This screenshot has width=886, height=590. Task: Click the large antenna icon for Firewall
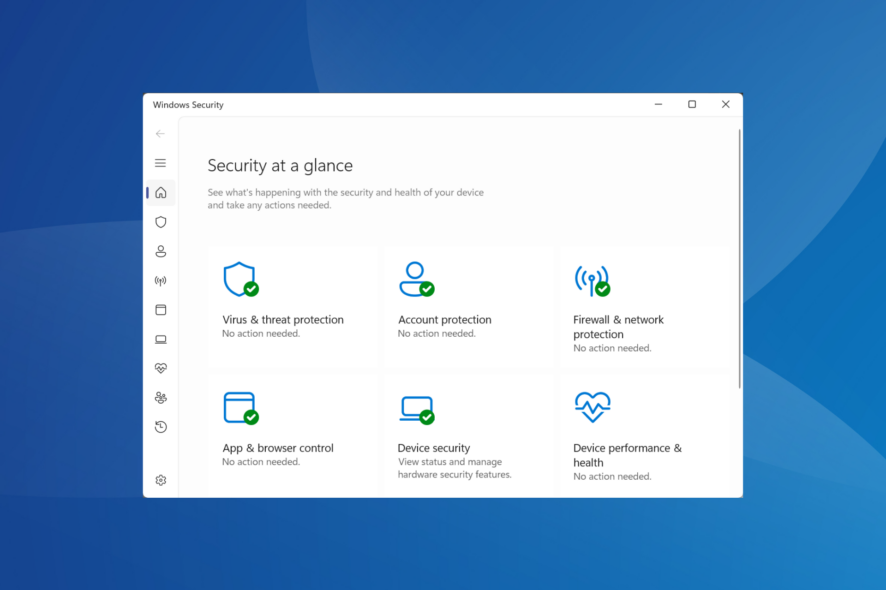tap(592, 280)
